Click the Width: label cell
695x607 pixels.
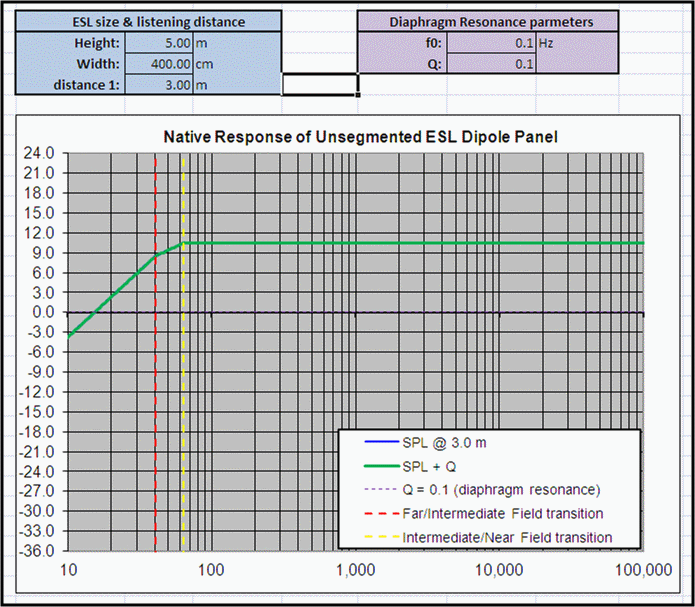(x=70, y=64)
